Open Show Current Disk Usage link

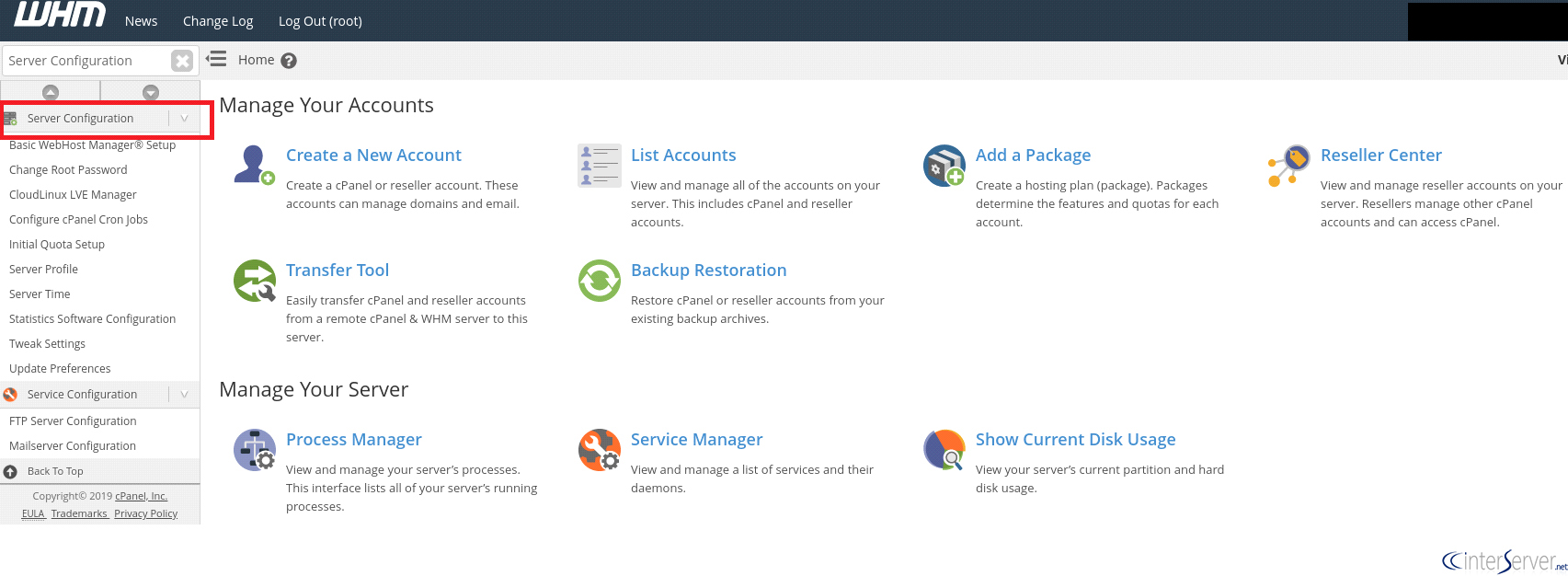(x=1076, y=440)
